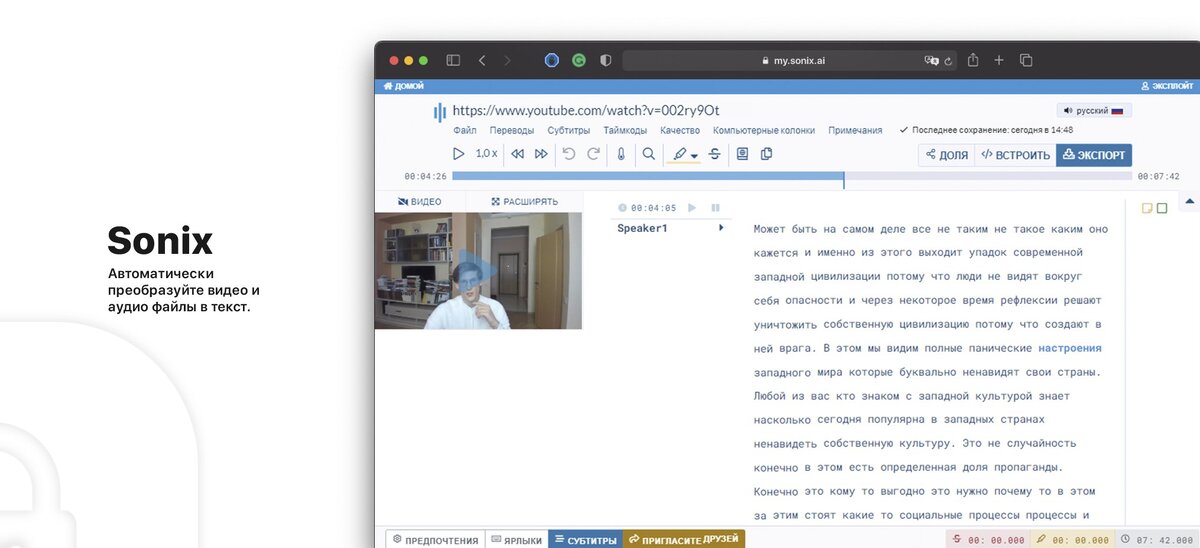Click the paragraph timestamp 00:04:05

tap(654, 208)
